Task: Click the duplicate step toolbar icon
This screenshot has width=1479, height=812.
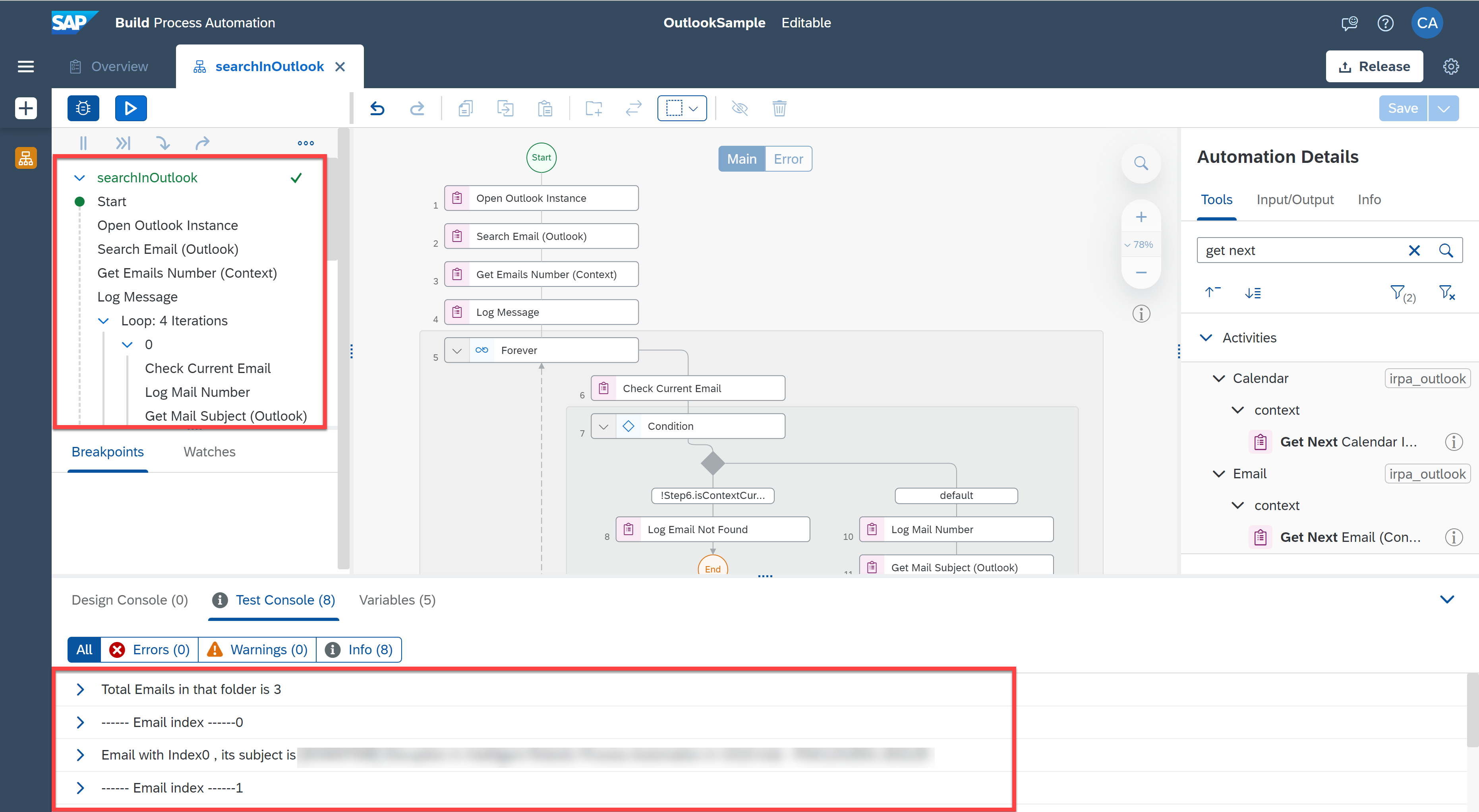Action: point(505,108)
